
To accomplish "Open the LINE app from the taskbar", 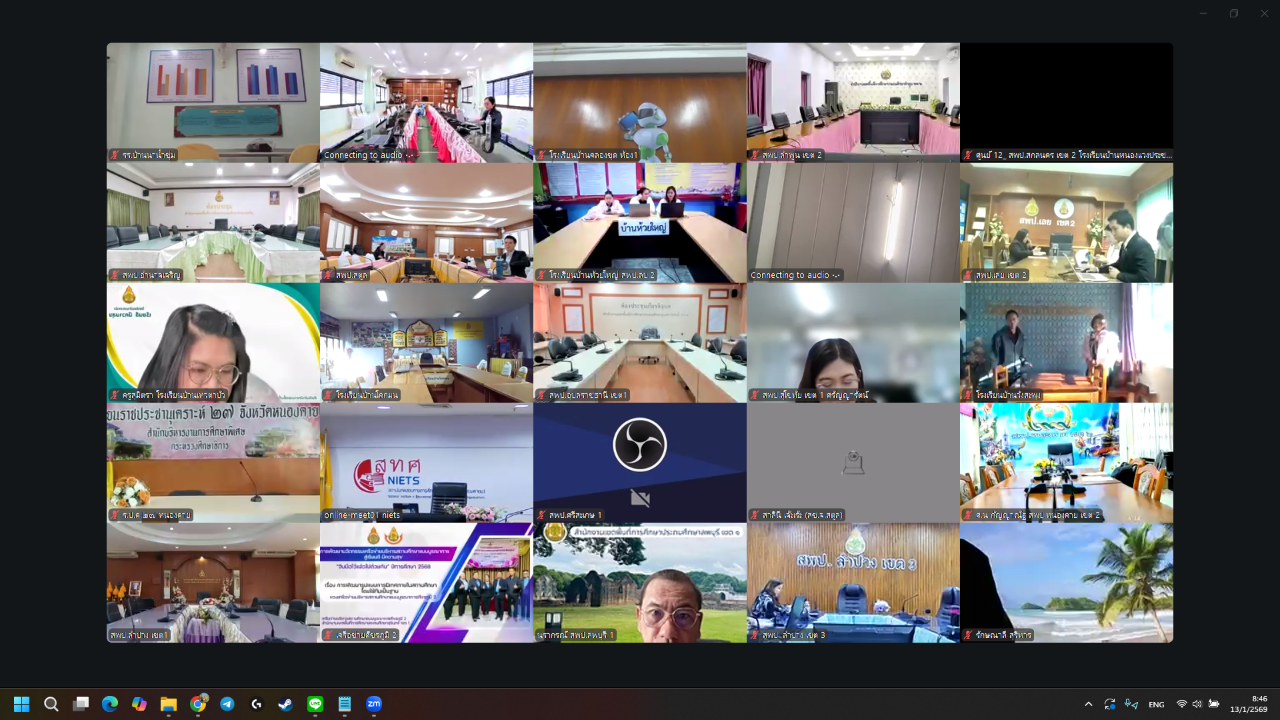I will [315, 704].
